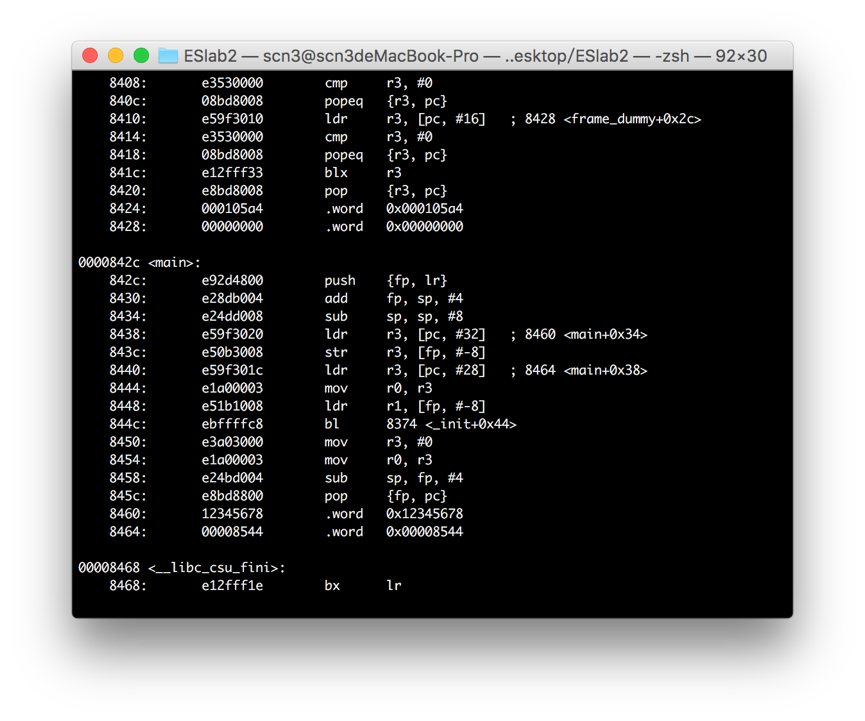Viewport: 865px width, 721px height.
Task: Zoom the window with green button
Action: point(141,56)
